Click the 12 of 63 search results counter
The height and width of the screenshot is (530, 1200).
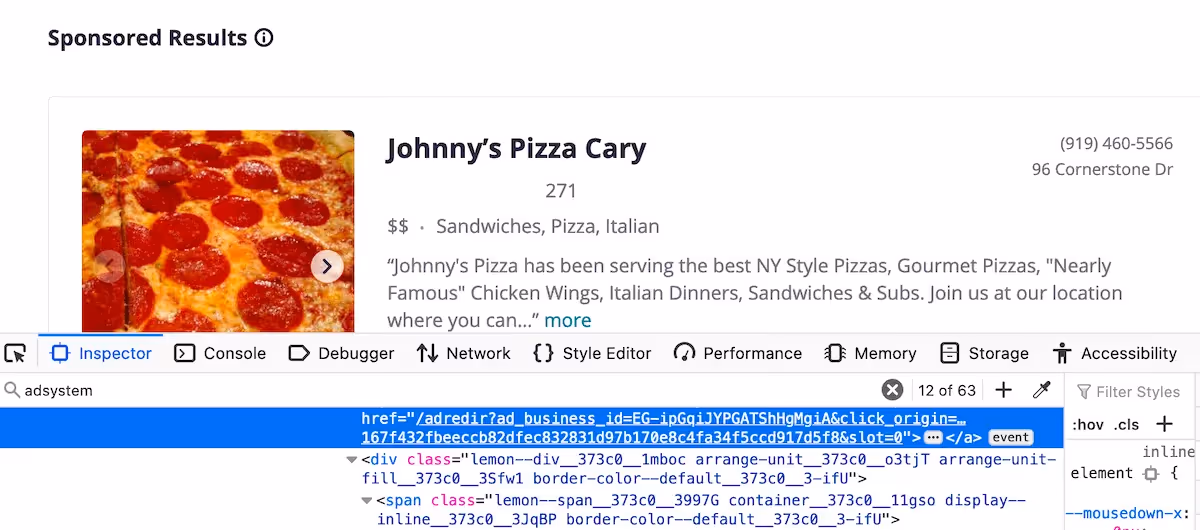tap(947, 390)
